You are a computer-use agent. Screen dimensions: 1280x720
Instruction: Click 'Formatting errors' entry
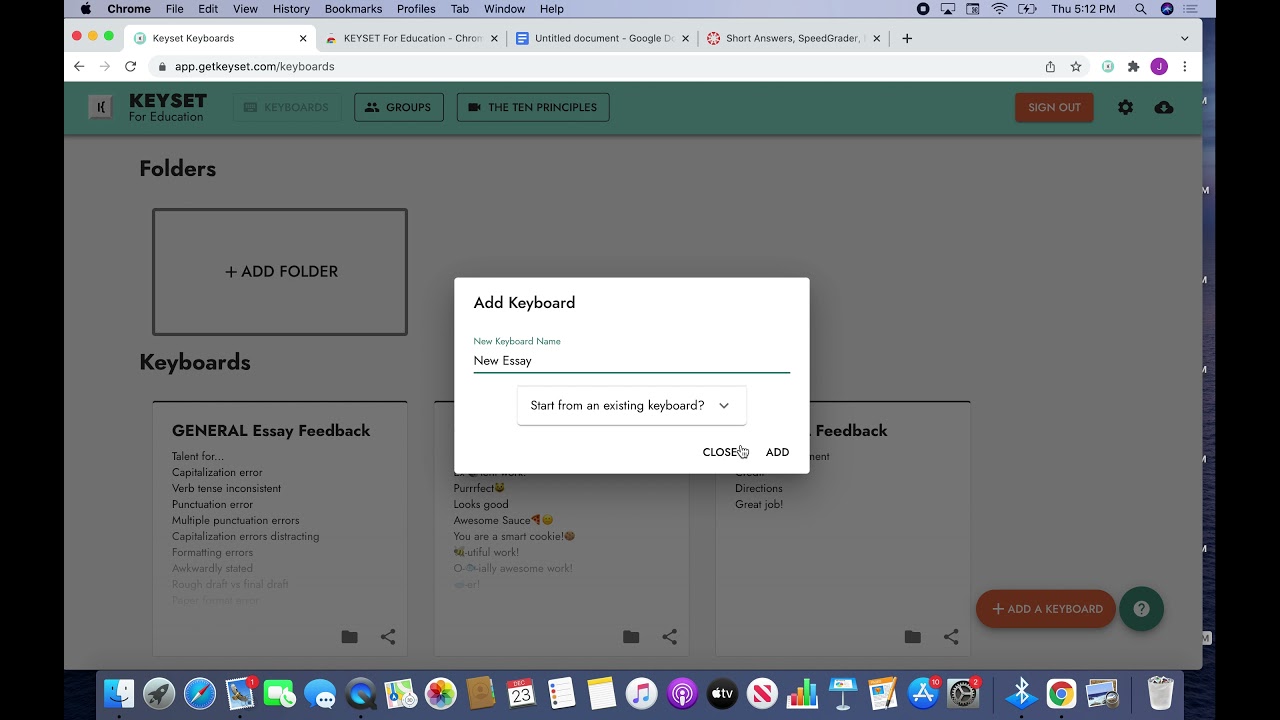212,552
